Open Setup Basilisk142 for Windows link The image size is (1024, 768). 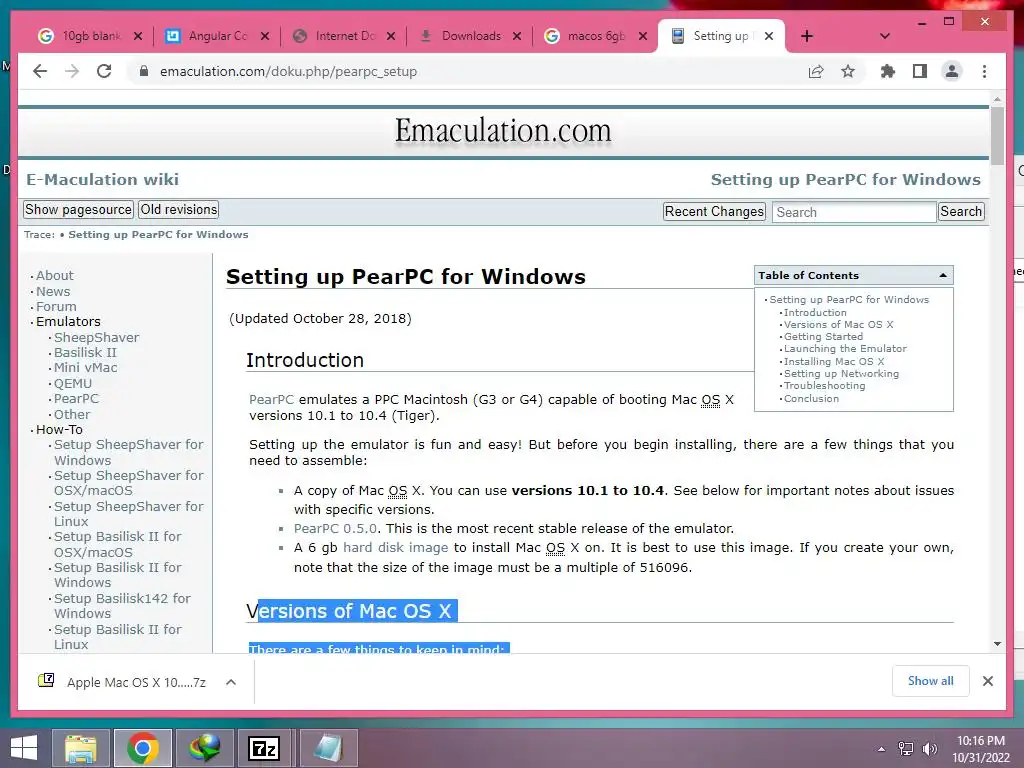click(x=122, y=605)
